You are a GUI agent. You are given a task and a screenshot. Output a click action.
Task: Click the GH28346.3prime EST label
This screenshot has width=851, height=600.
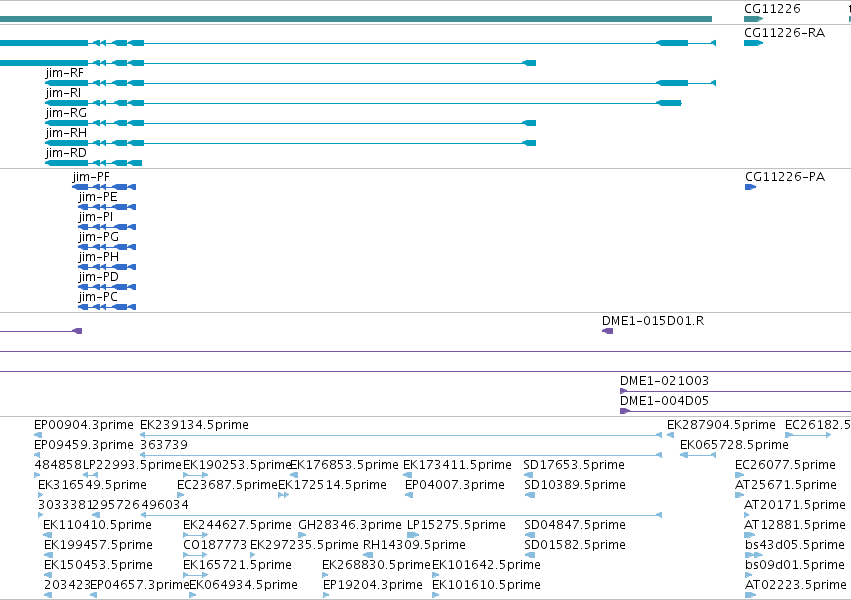[350, 526]
